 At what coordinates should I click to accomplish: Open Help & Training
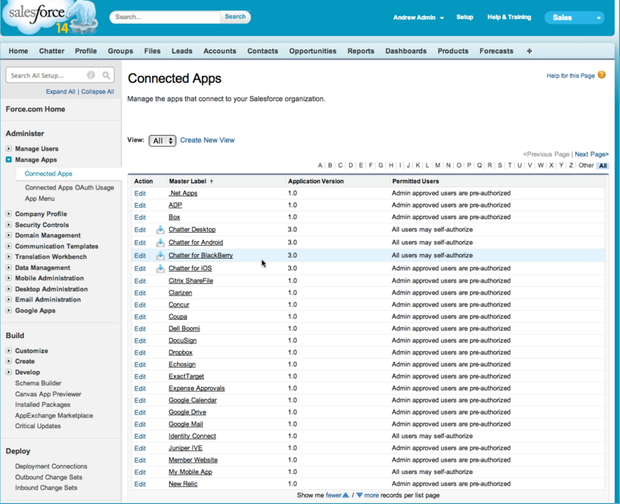coord(509,17)
